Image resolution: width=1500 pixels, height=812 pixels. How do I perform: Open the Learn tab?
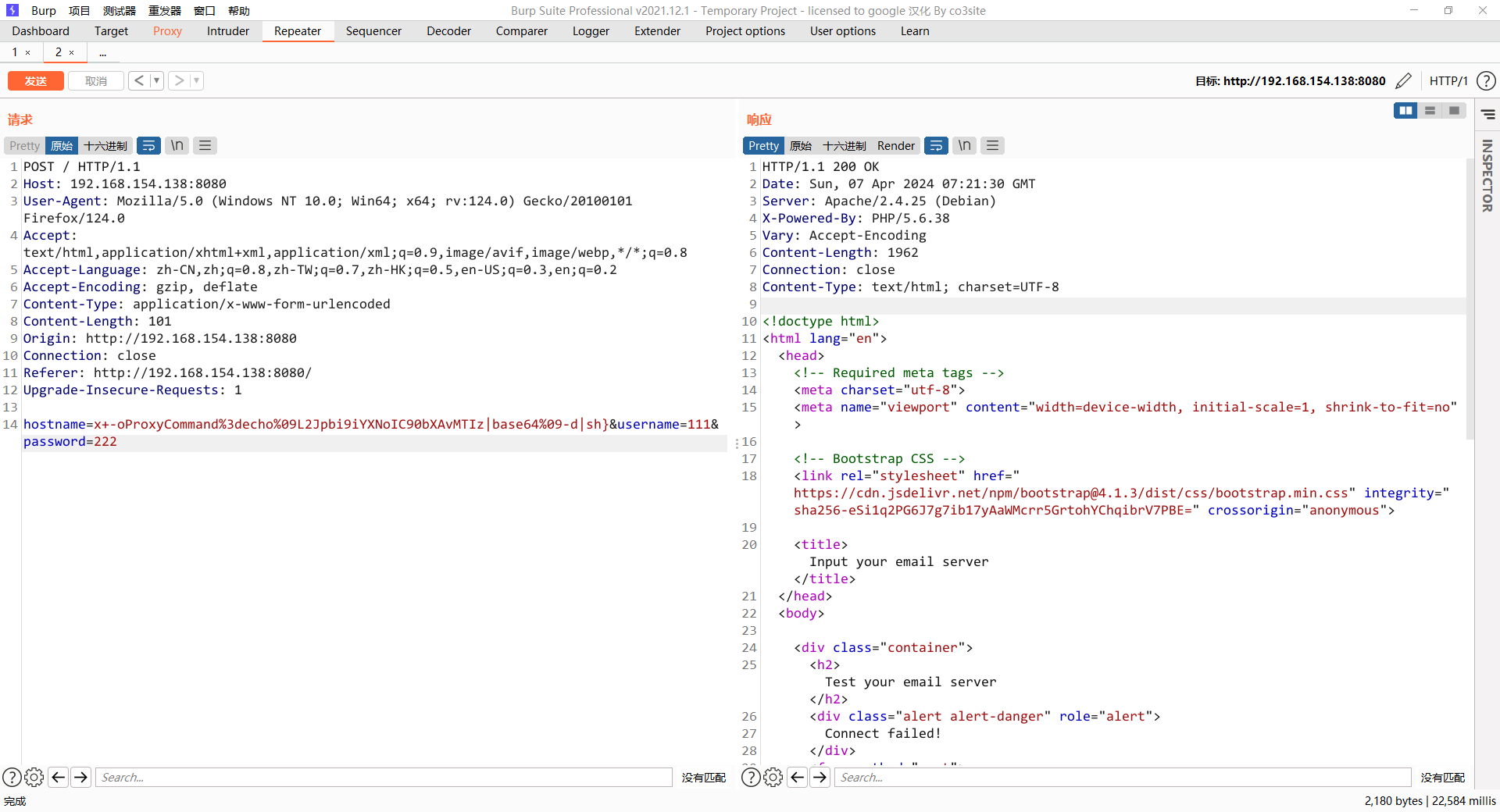click(915, 31)
